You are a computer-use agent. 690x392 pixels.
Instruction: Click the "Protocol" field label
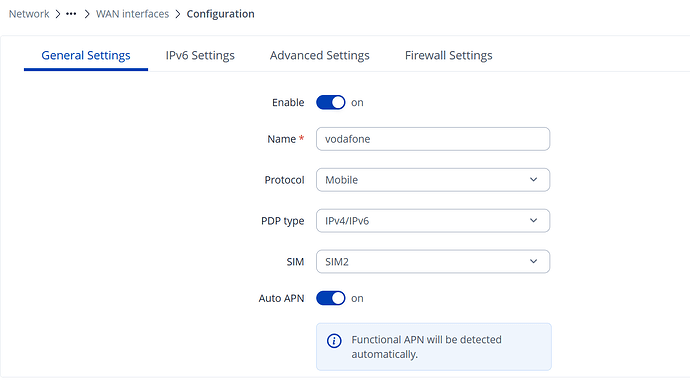coord(284,180)
